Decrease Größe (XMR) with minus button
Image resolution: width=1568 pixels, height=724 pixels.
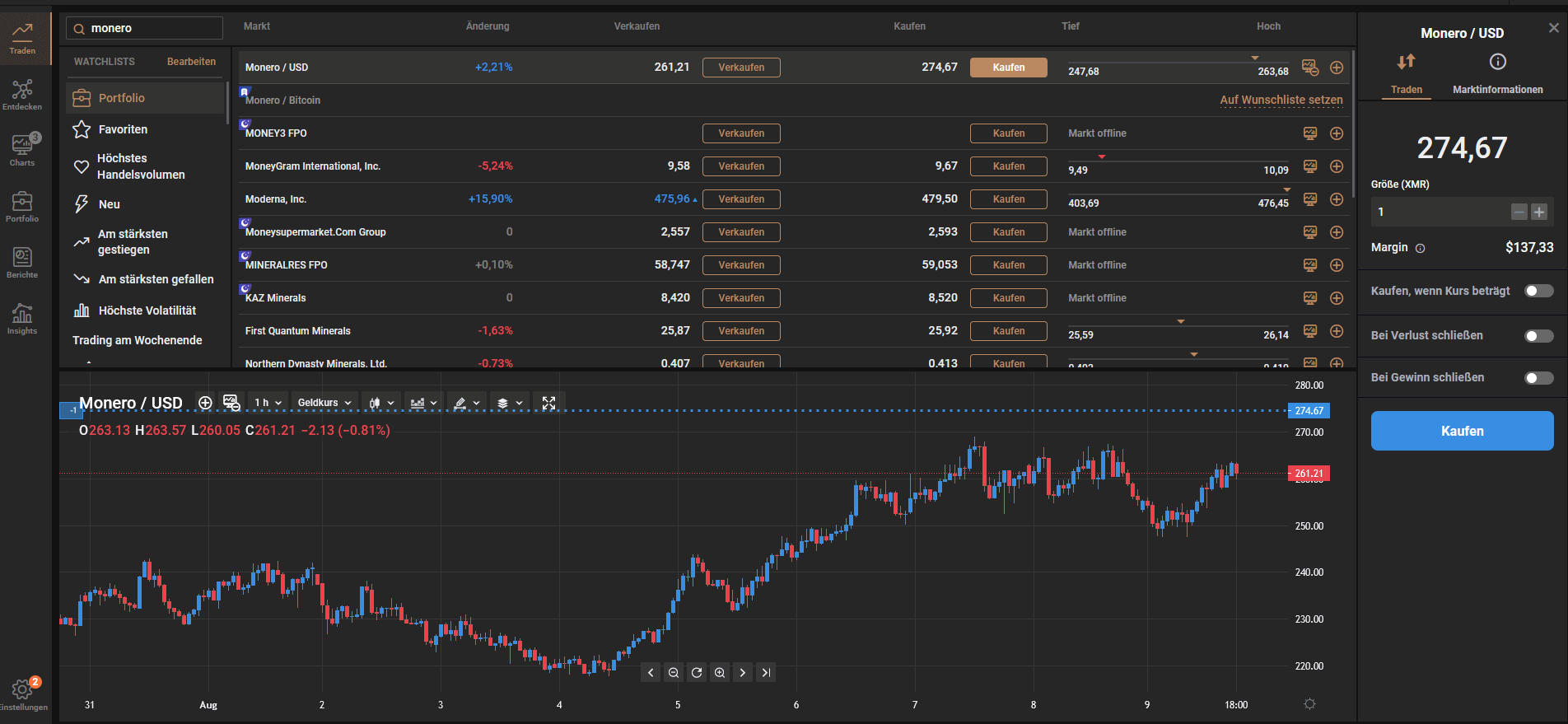click(x=1519, y=213)
